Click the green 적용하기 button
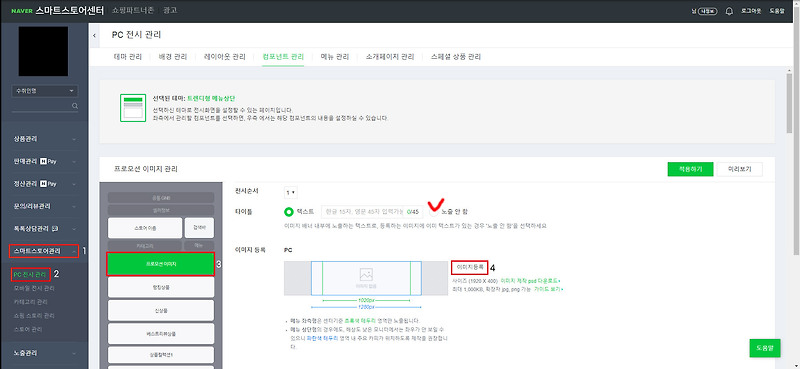This screenshot has height=369, width=800. [x=690, y=169]
